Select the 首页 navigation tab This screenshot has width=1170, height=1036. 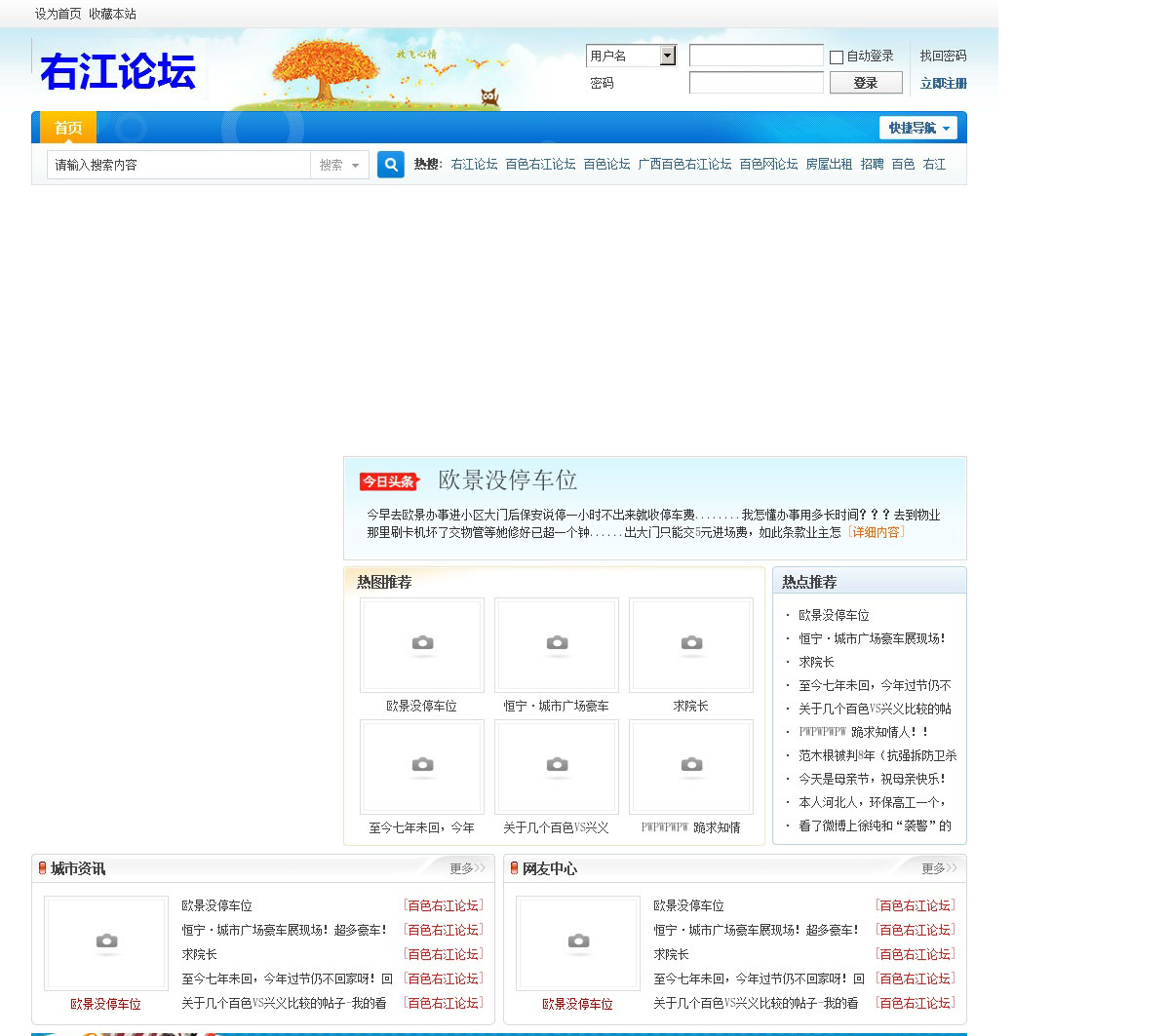(x=68, y=128)
